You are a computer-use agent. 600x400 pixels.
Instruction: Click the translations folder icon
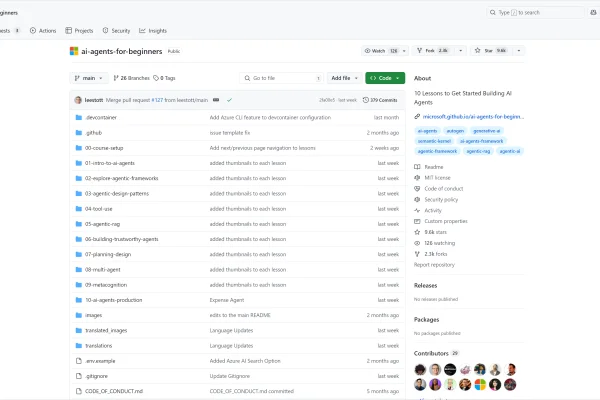[79, 346]
